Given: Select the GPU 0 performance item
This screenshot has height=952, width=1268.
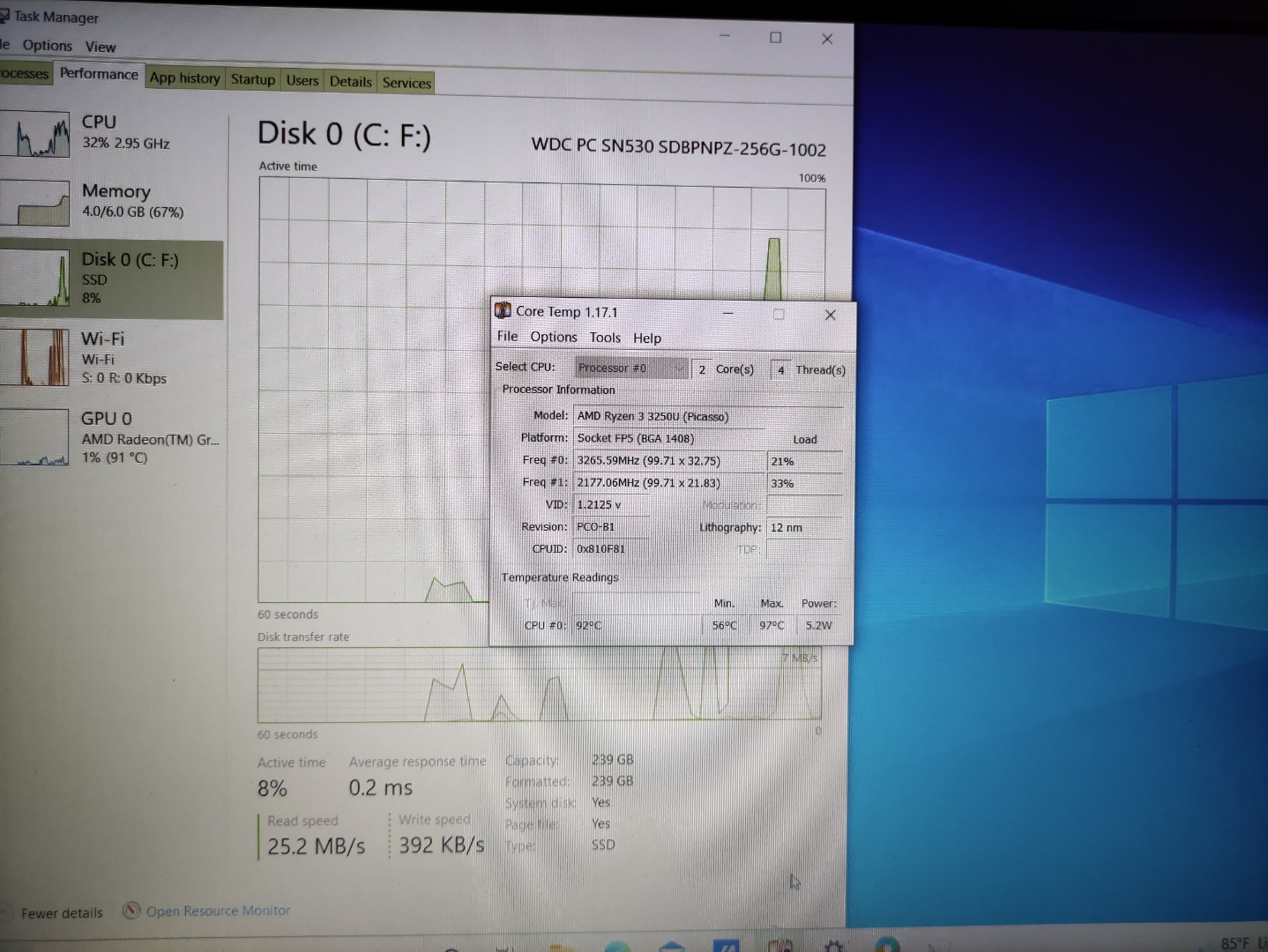Looking at the screenshot, I should point(111,437).
